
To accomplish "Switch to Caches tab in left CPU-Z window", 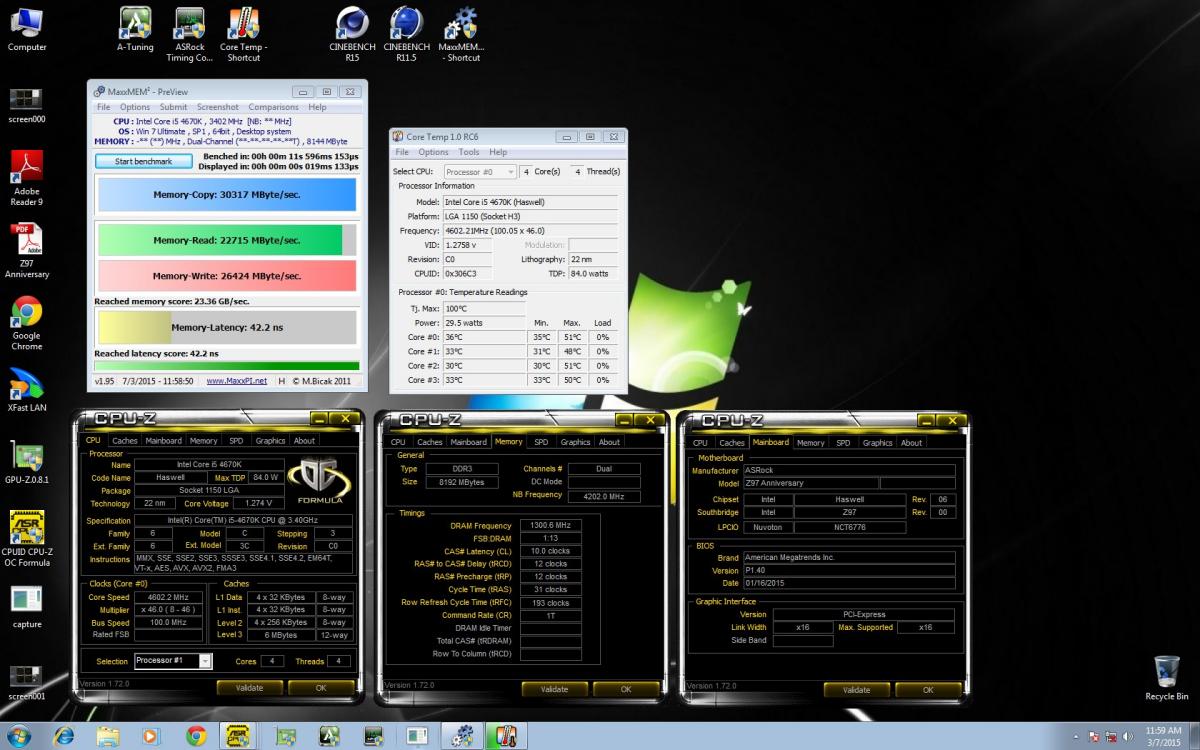I will (x=125, y=441).
